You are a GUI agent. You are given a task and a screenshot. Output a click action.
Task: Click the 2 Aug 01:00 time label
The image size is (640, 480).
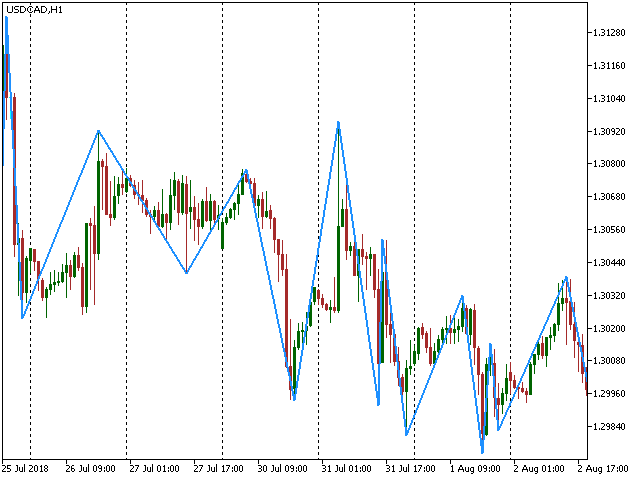click(539, 469)
